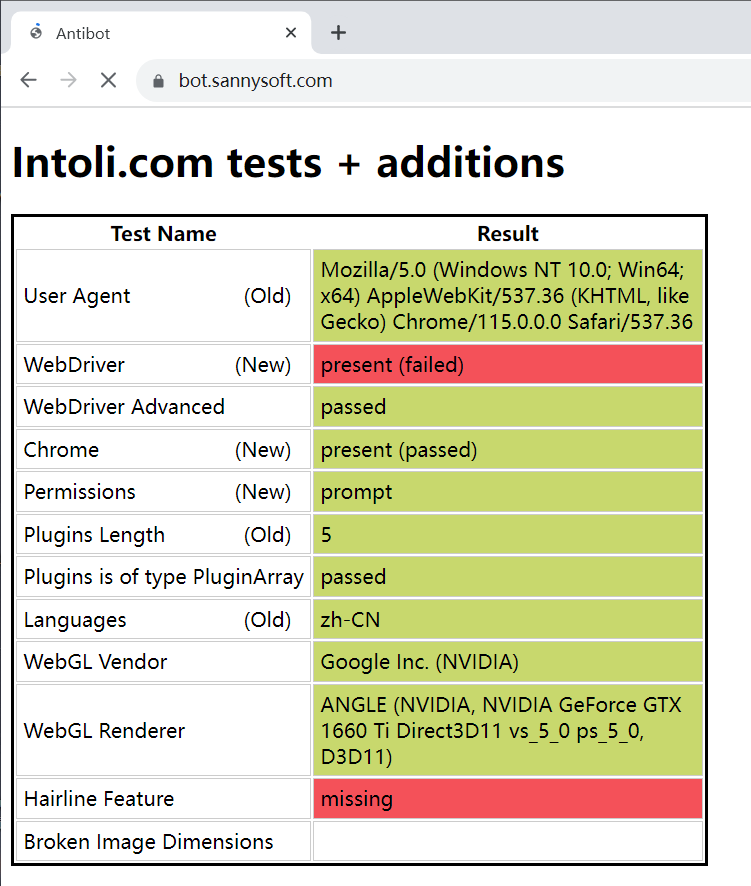The height and width of the screenshot is (886, 751).
Task: Click the red WebDriver present (failed) cell
Action: click(x=507, y=365)
